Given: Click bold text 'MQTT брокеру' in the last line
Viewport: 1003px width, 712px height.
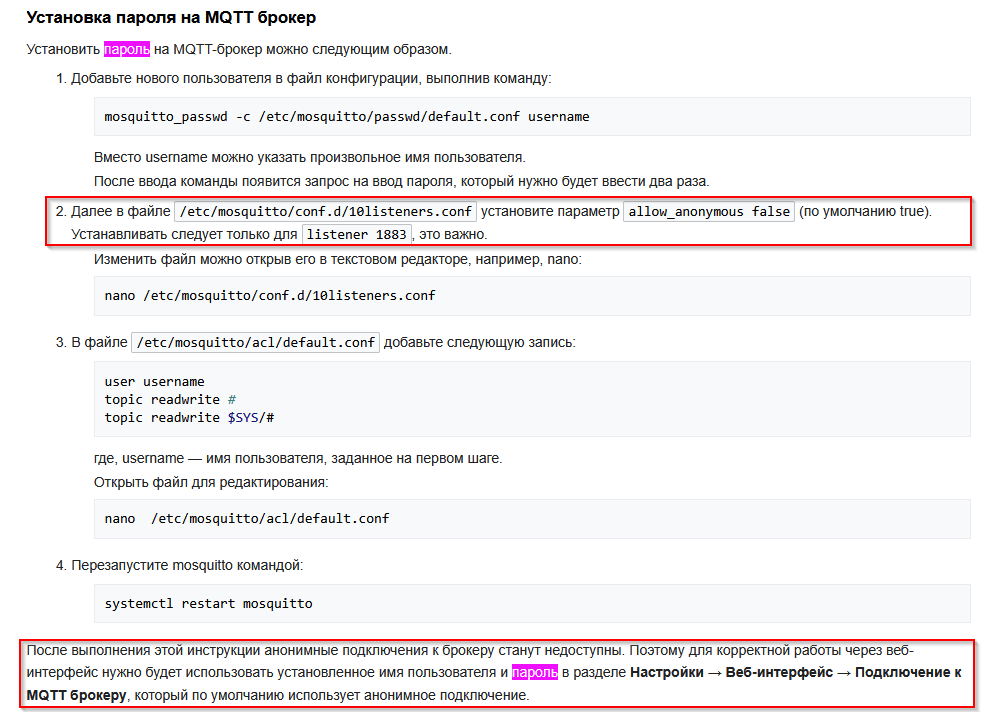Looking at the screenshot, I should pyautogui.click(x=76, y=695).
